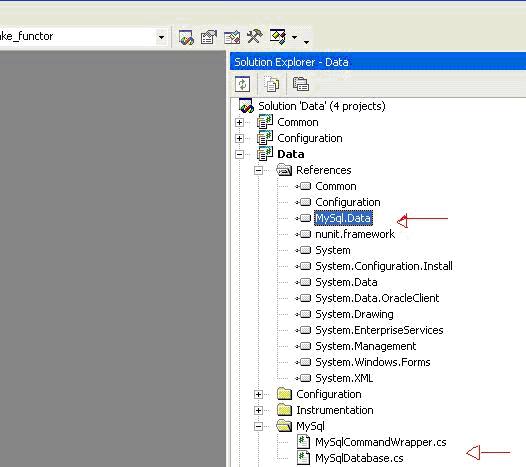Expand the Configuration project node

pyautogui.click(x=239, y=138)
